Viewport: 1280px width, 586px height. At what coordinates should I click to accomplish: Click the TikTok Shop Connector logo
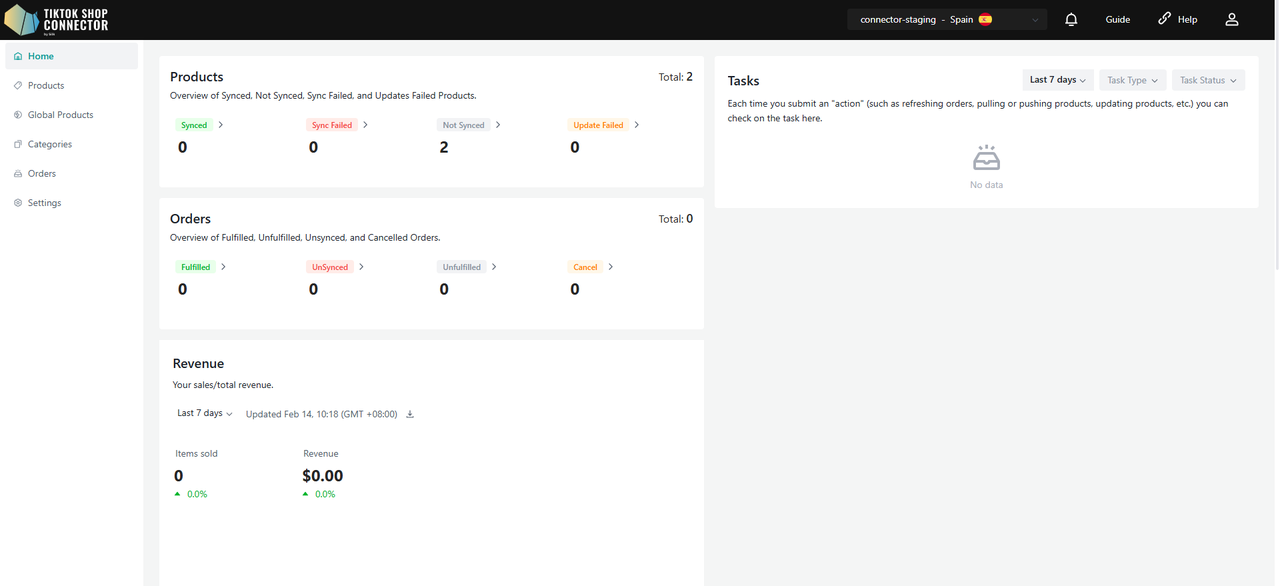pyautogui.click(x=57, y=20)
